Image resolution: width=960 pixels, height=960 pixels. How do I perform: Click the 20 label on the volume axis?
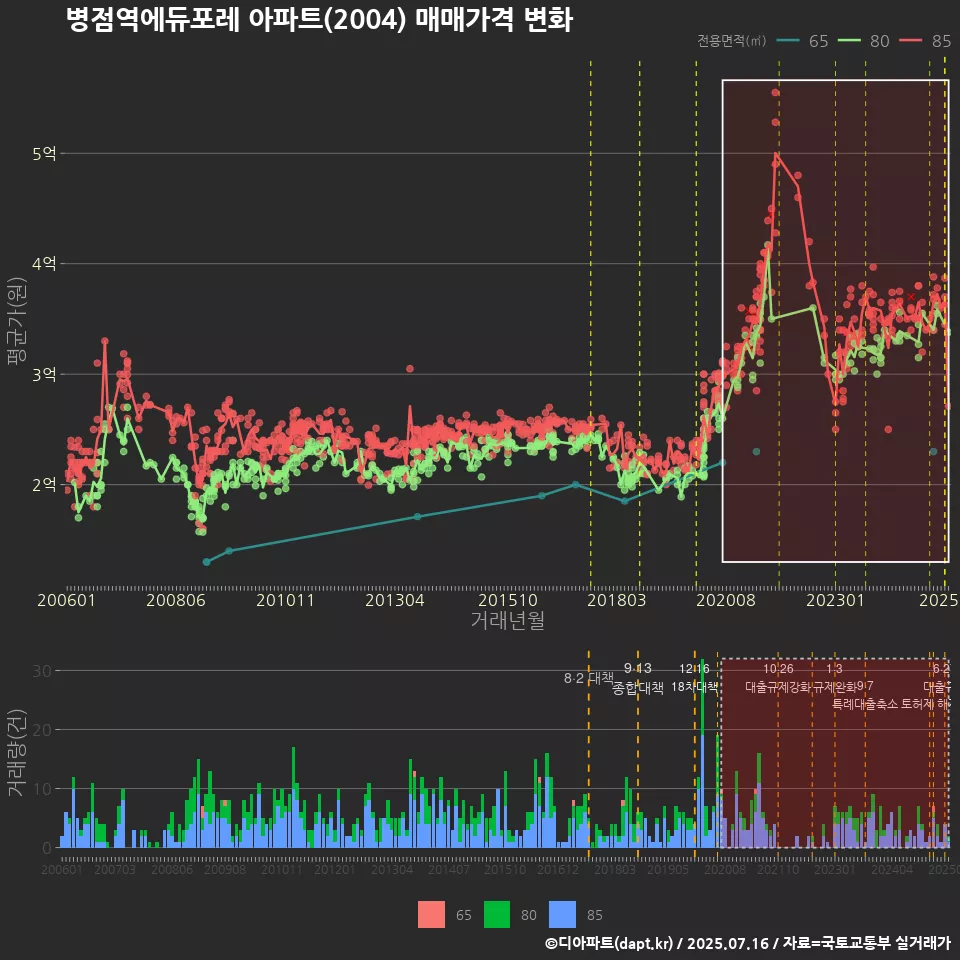[x=42, y=730]
